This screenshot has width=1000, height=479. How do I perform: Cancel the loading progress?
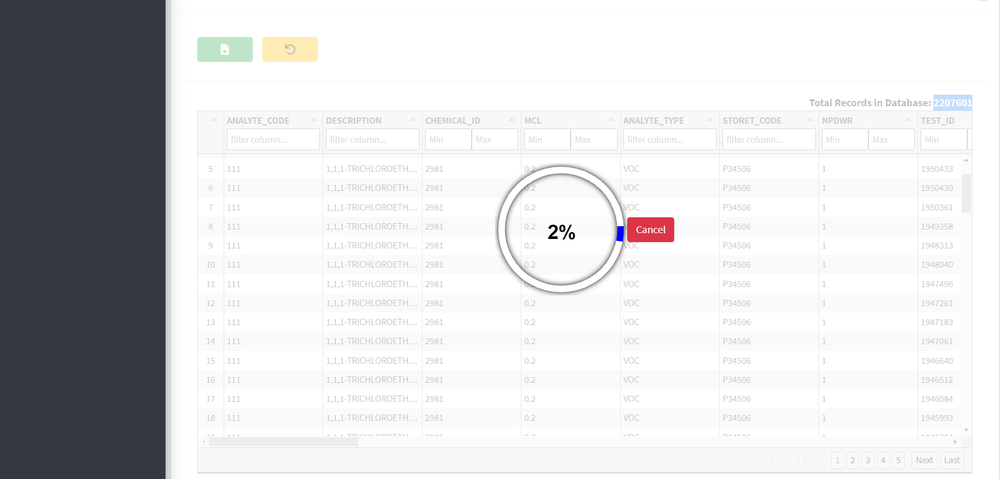(650, 230)
